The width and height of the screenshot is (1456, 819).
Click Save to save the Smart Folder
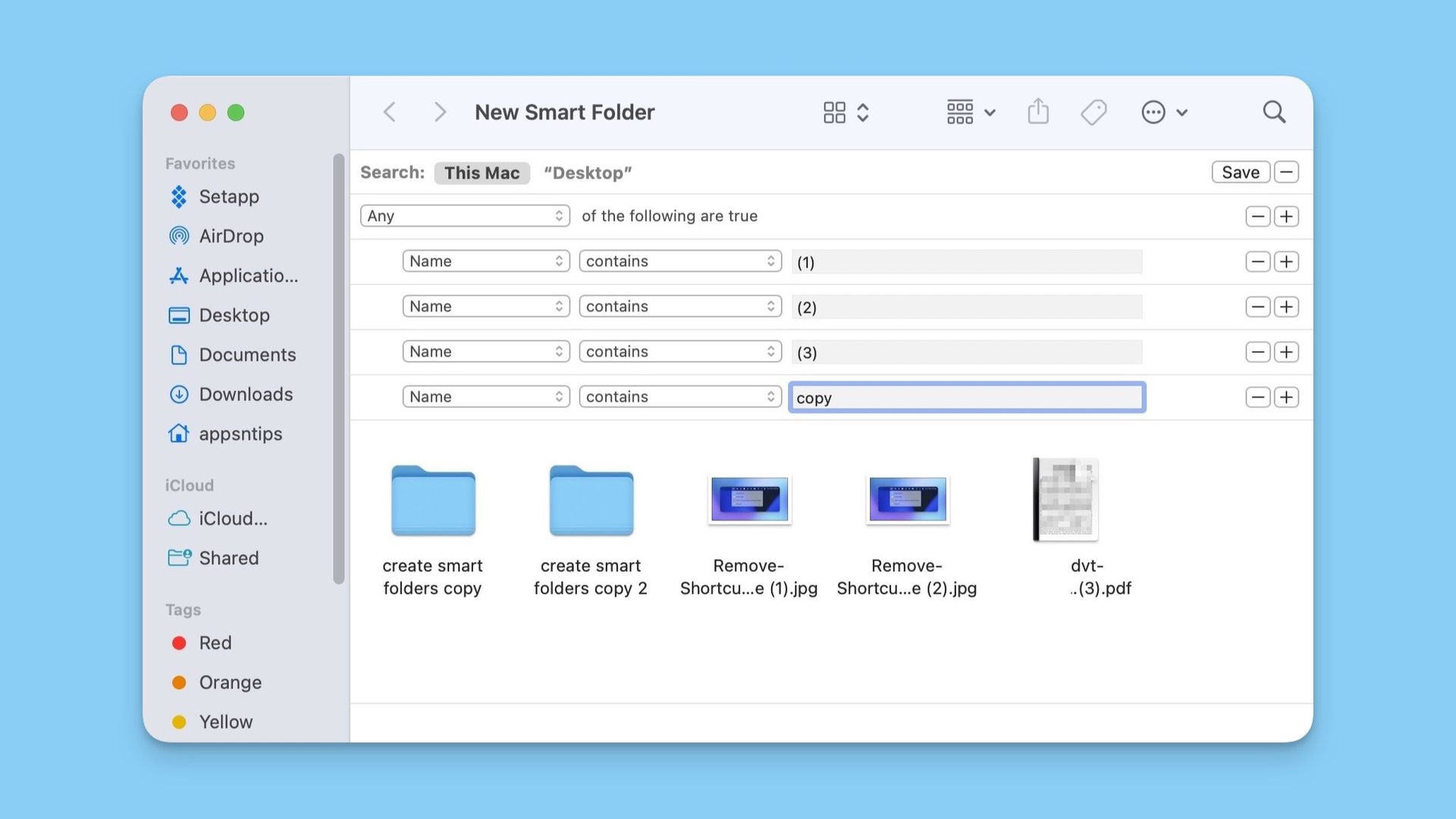tap(1240, 171)
